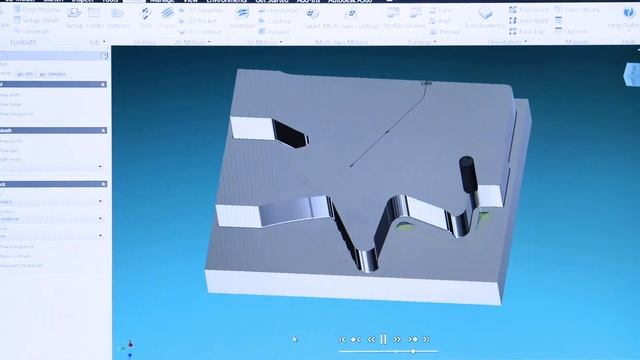The height and width of the screenshot is (360, 640).
Task: Collapse the Toolpath section
Action: (x=103, y=130)
